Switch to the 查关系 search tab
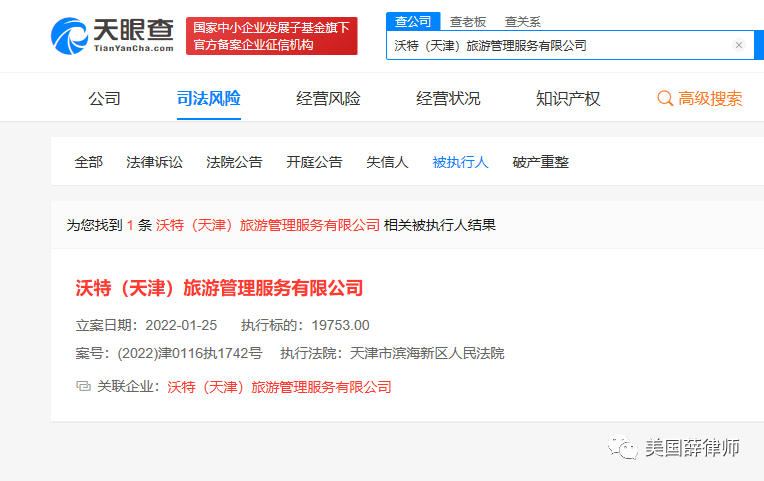 pyautogui.click(x=523, y=22)
